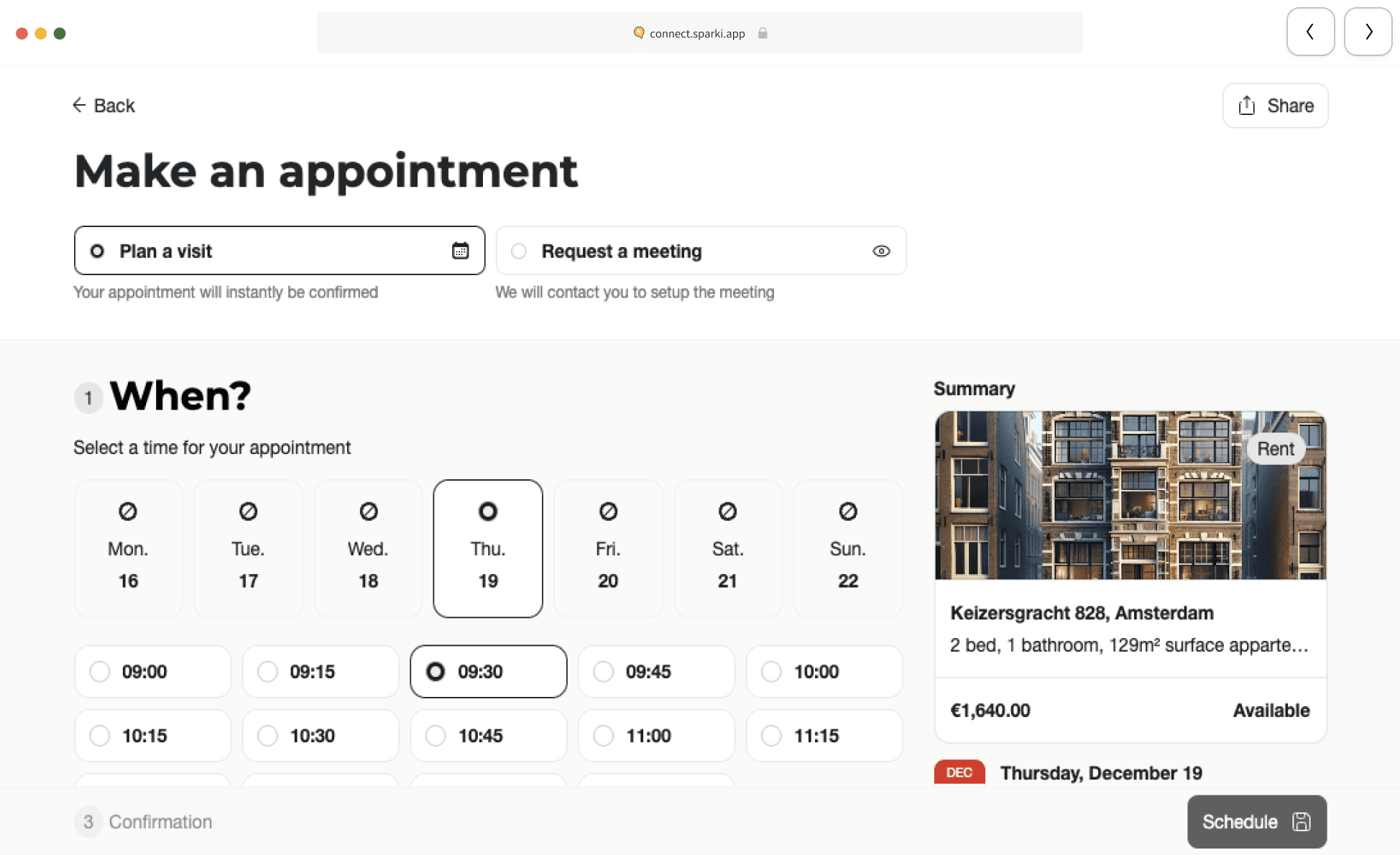Click the calendar icon in Plan a visit
Viewport: 1400px width, 855px height.
pyautogui.click(x=460, y=251)
